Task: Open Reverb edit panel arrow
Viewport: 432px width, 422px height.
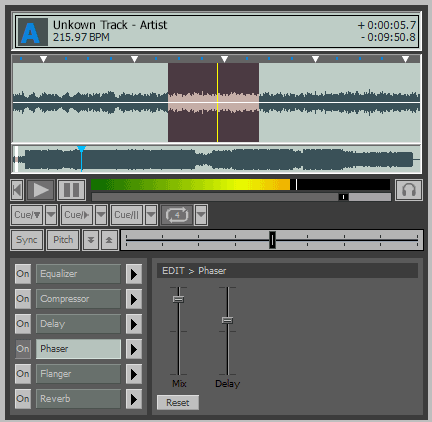Action: coord(134,399)
